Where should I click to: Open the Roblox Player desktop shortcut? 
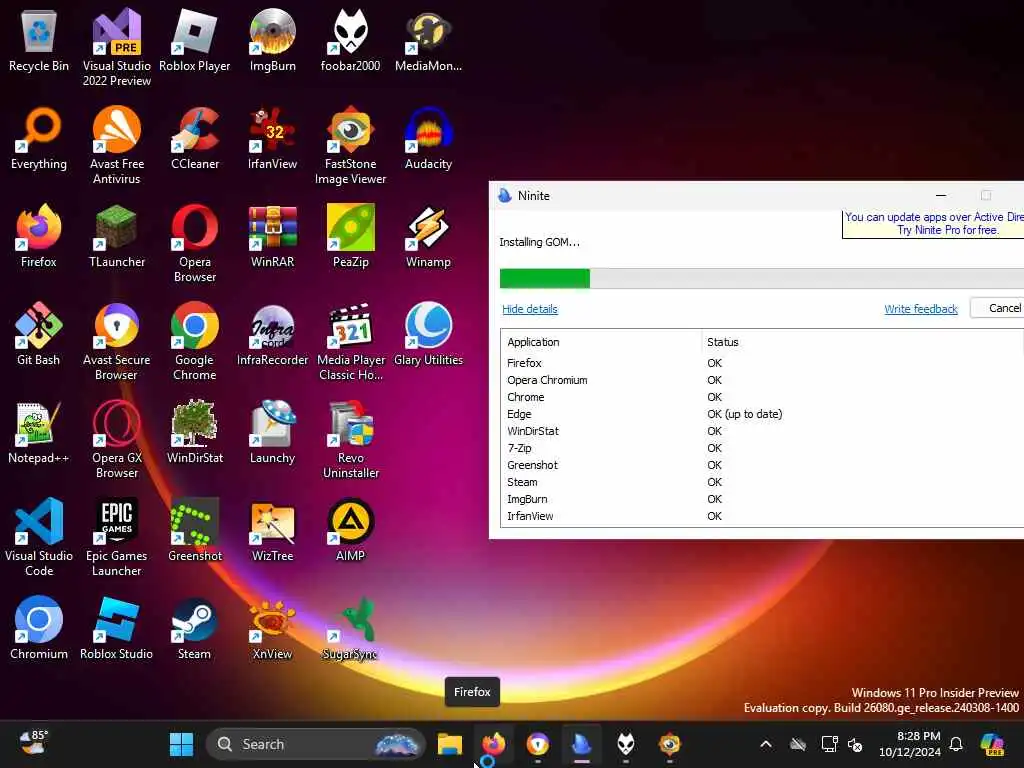195,40
